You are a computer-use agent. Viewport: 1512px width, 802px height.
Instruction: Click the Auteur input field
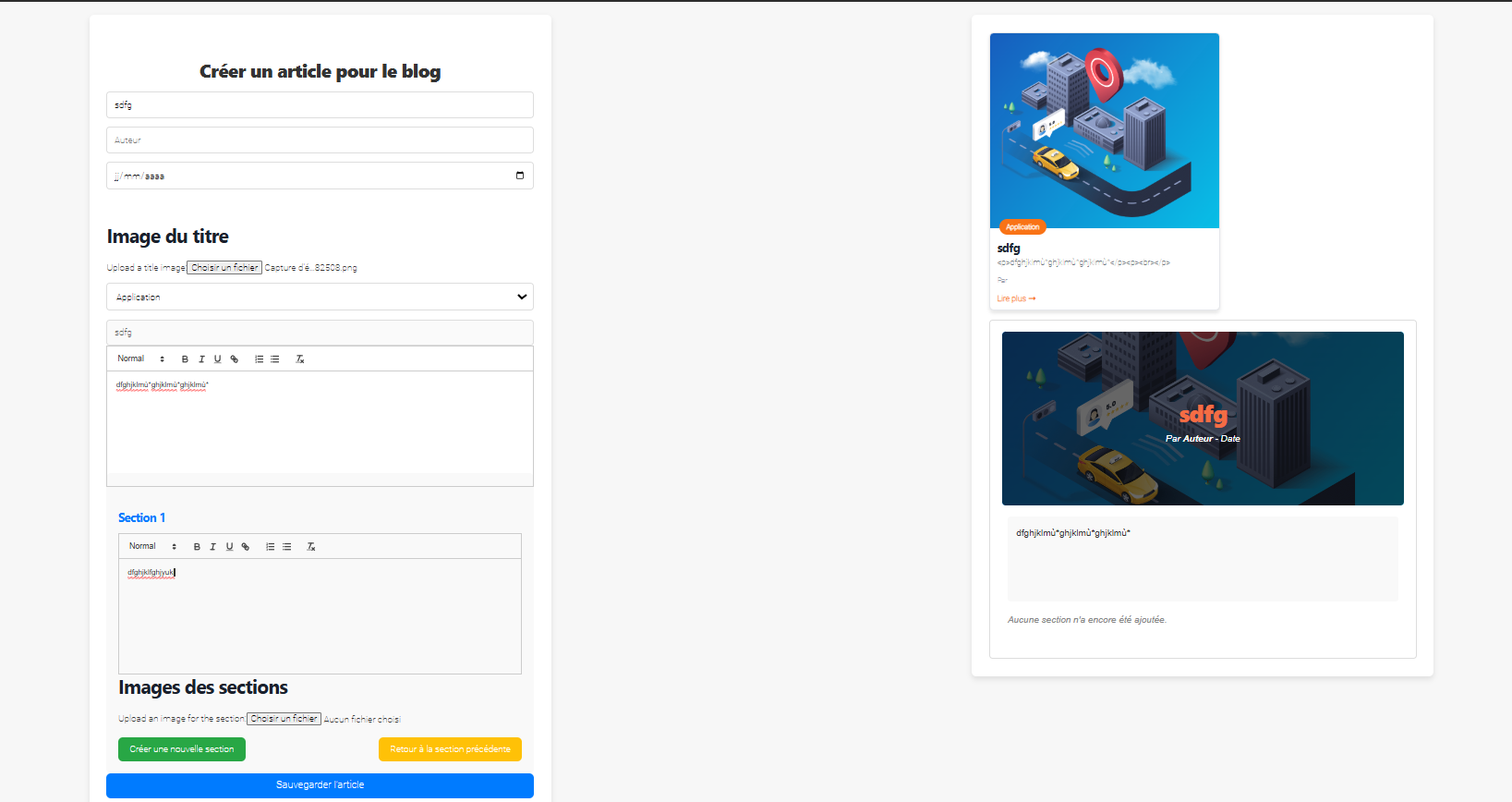coord(320,140)
